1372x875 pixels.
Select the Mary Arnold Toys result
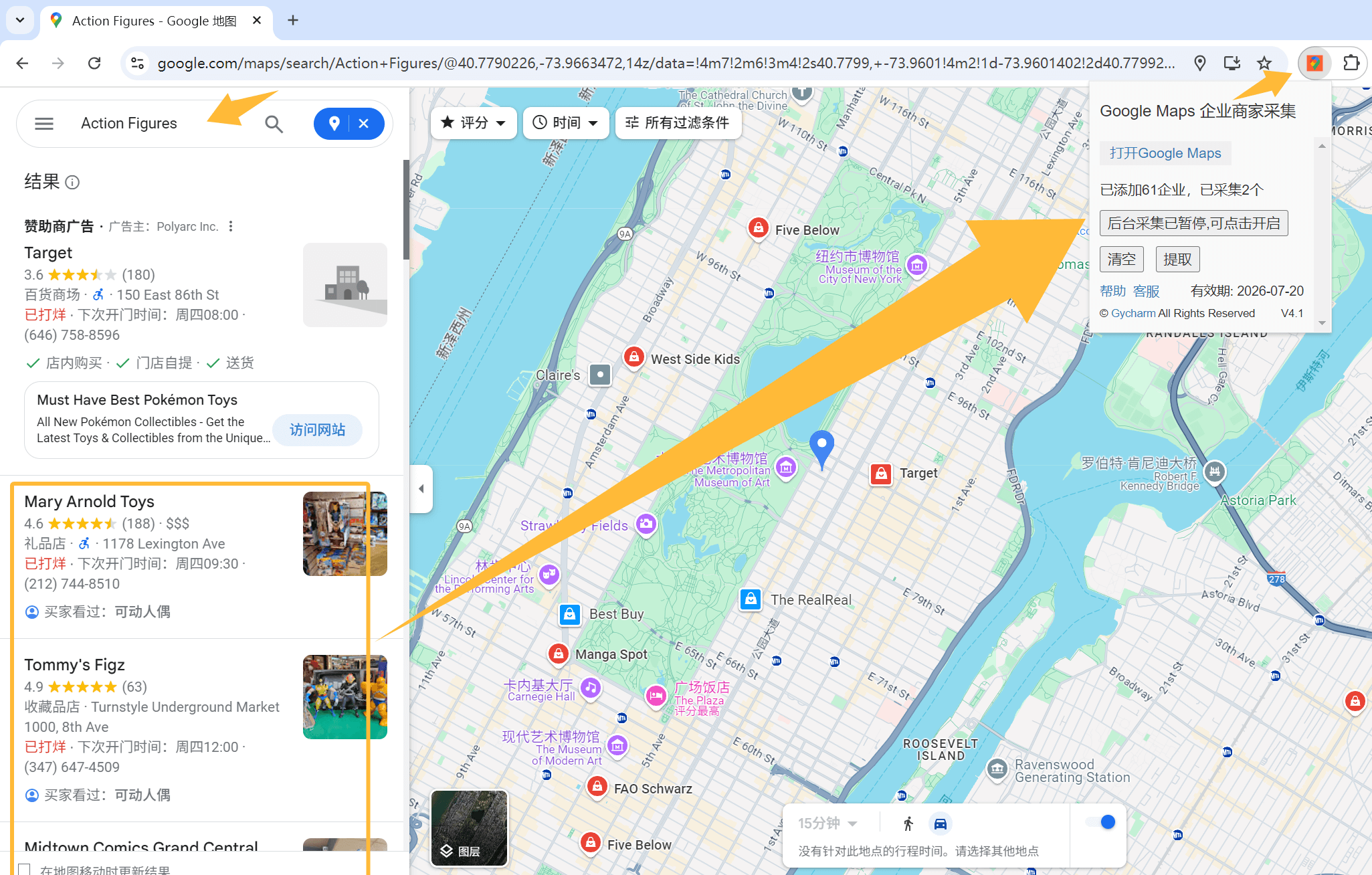point(201,557)
